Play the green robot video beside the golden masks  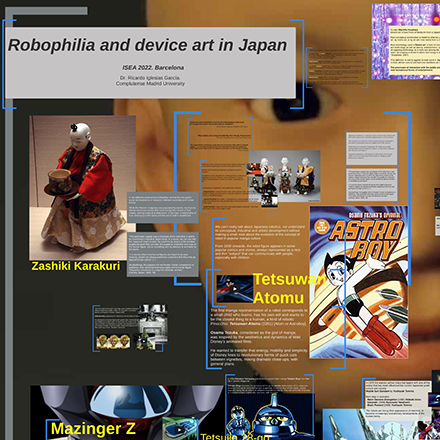(x=144, y=341)
